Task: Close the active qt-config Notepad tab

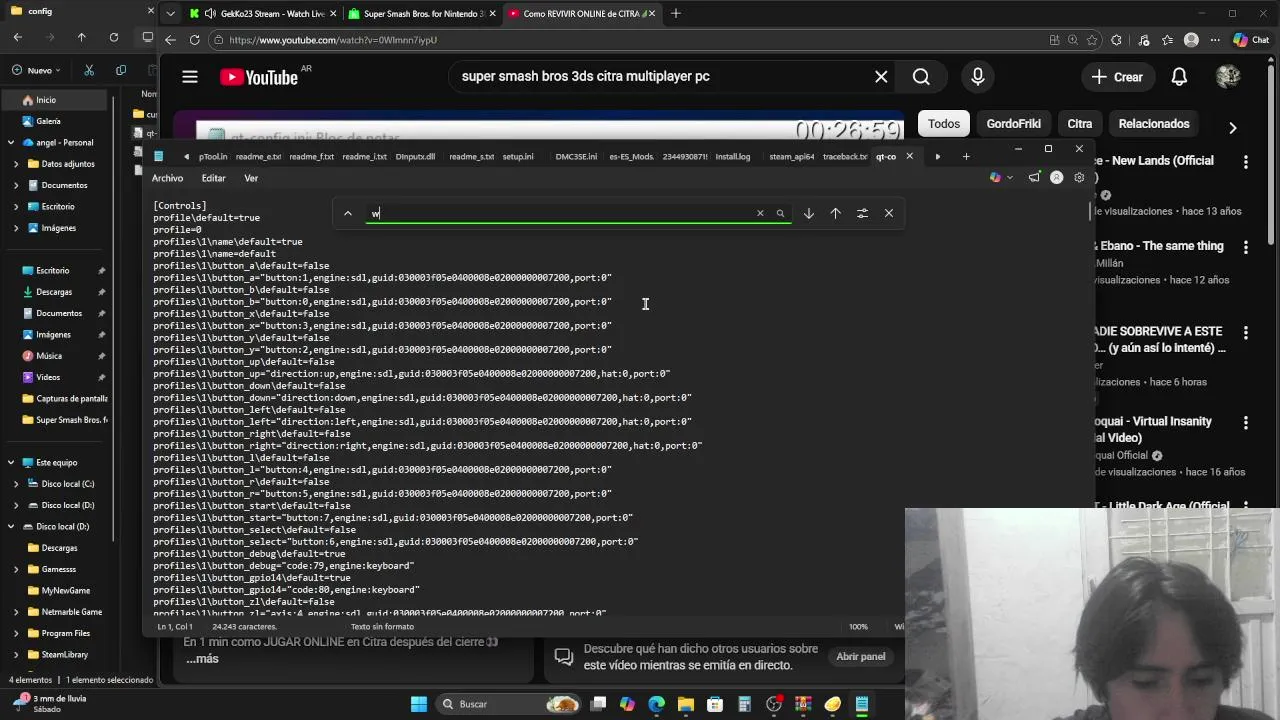Action: coord(909,156)
